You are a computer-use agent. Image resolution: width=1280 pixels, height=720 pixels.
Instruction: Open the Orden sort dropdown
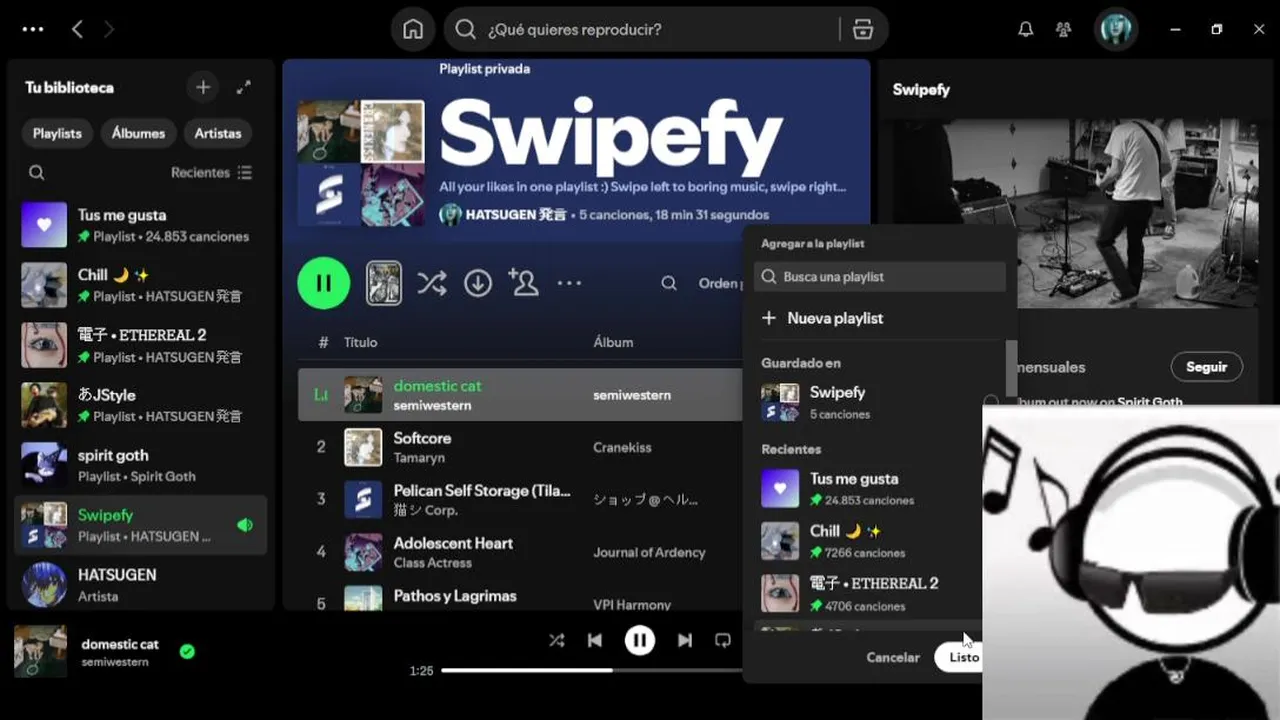[x=720, y=283]
